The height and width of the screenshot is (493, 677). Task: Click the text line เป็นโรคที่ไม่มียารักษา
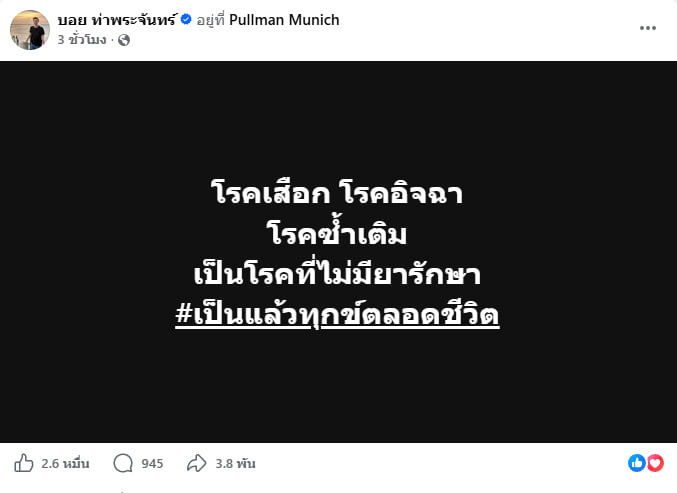(338, 274)
